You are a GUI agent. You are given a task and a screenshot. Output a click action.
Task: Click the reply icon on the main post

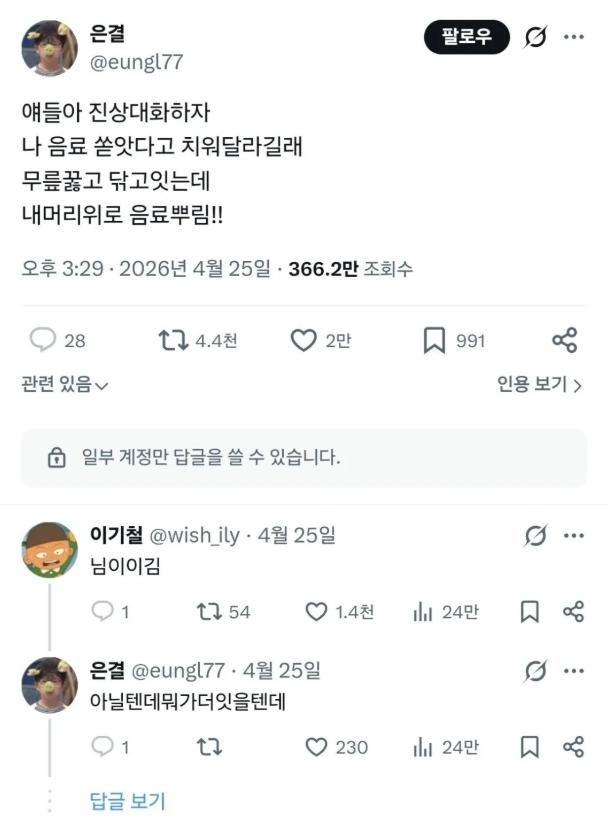43,341
